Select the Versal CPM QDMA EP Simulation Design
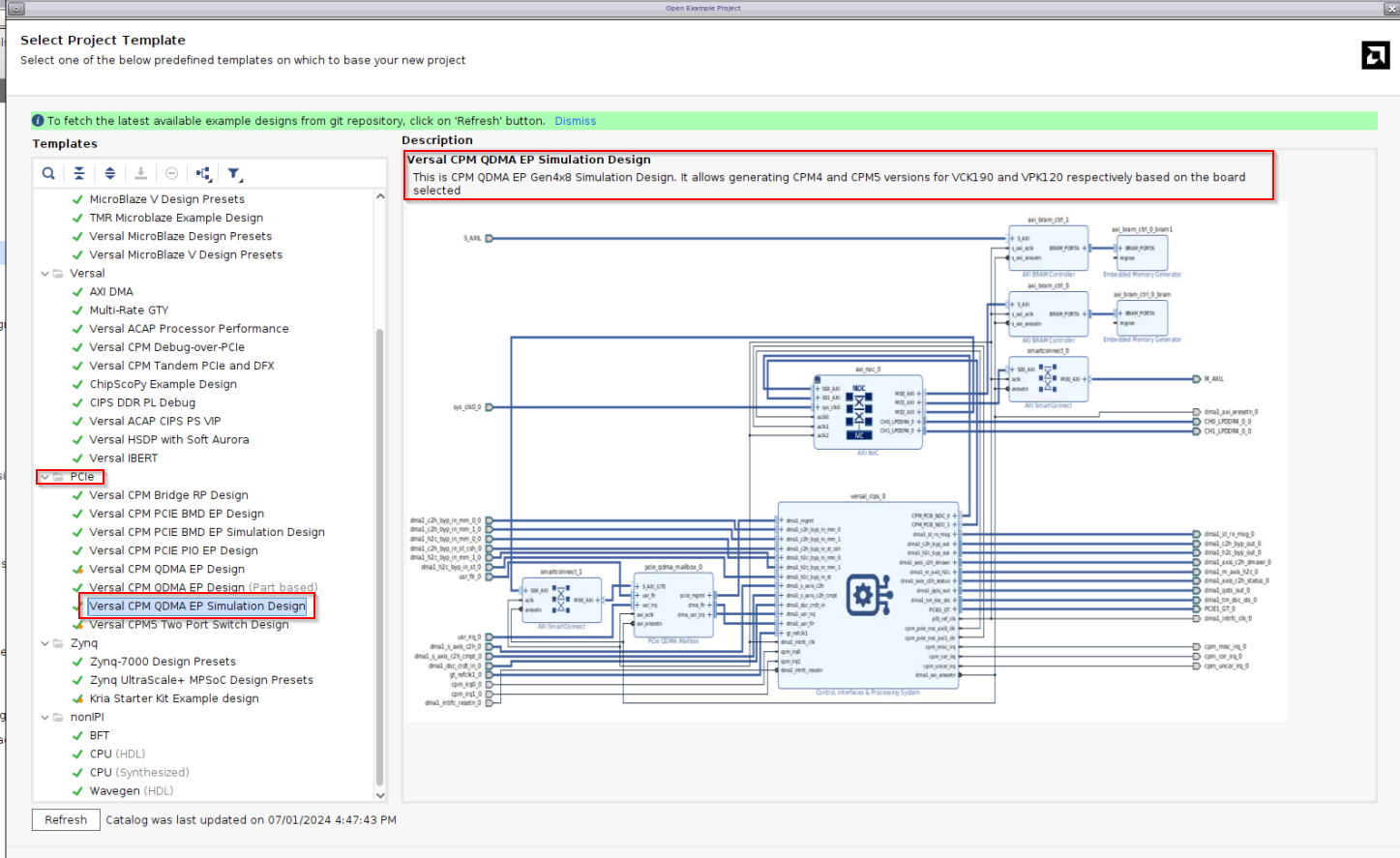 pyautogui.click(x=196, y=606)
